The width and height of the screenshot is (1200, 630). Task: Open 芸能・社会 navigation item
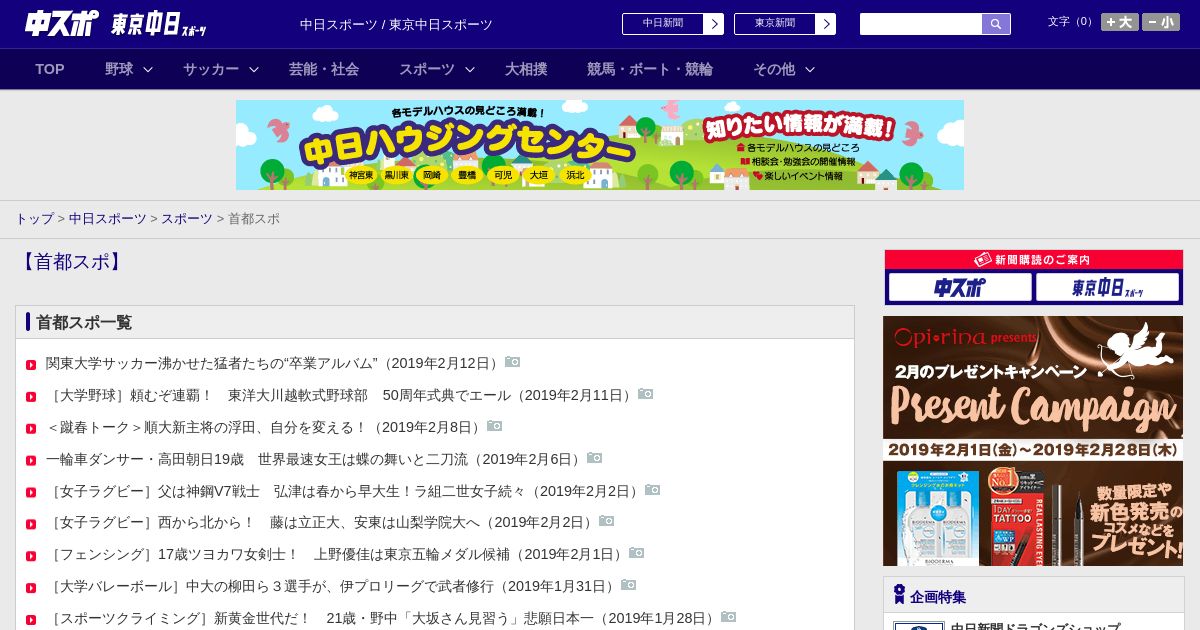pos(324,69)
